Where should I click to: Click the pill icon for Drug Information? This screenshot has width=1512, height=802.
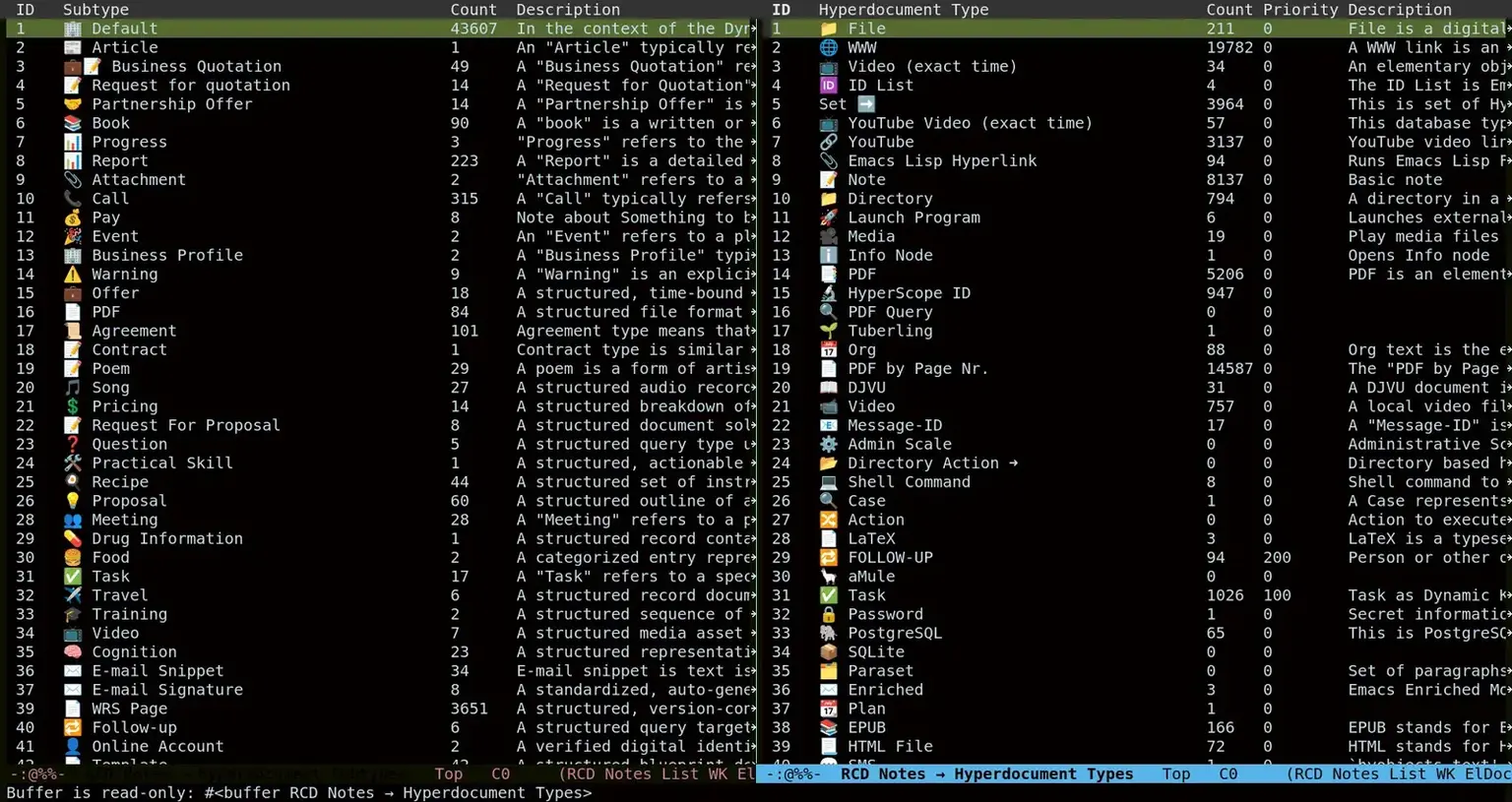pyautogui.click(x=72, y=539)
